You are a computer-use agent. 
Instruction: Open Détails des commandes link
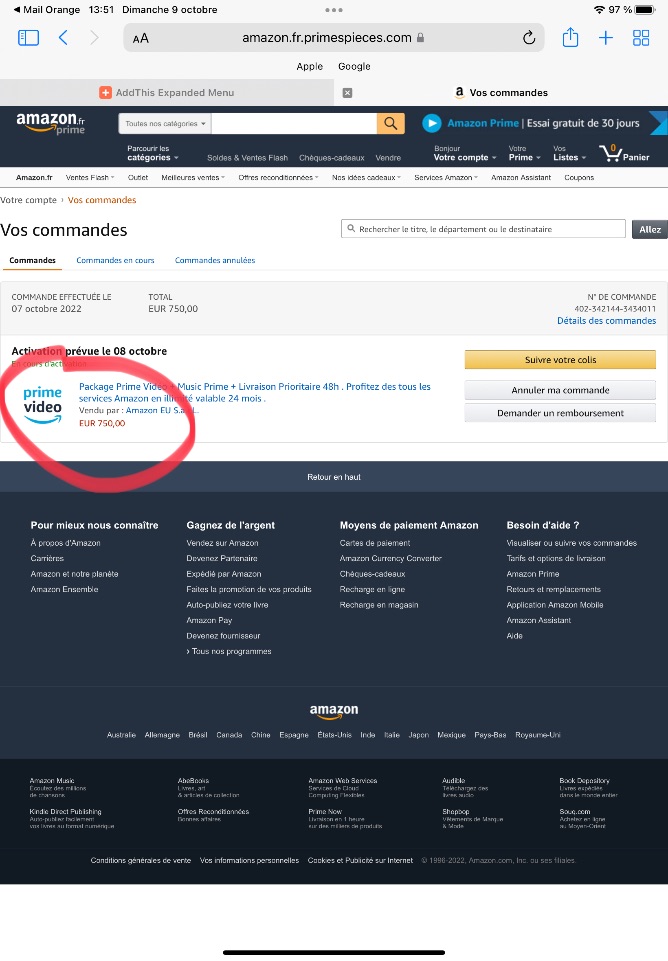point(607,321)
